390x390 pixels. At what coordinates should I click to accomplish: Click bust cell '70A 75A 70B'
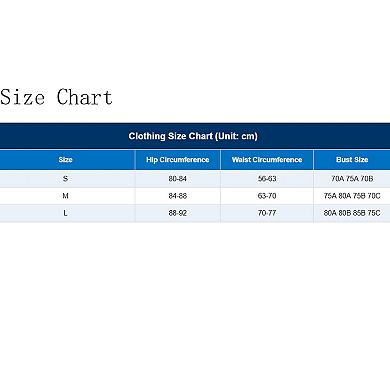point(352,179)
